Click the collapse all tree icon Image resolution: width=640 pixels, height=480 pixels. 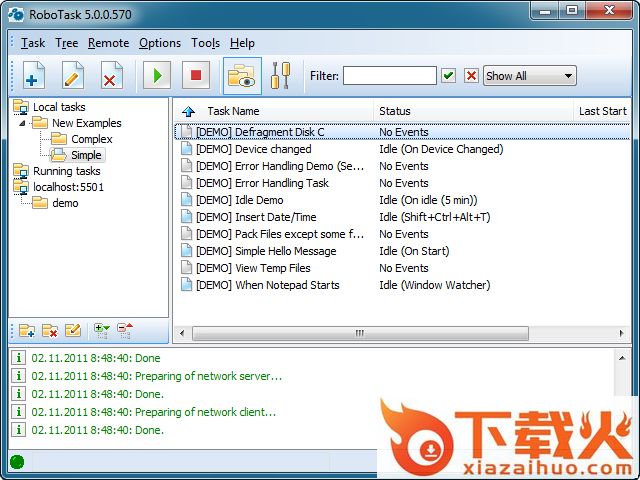click(x=125, y=331)
